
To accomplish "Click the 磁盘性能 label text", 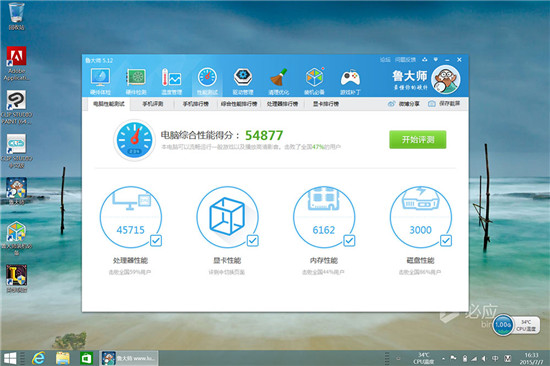I will coord(421,260).
